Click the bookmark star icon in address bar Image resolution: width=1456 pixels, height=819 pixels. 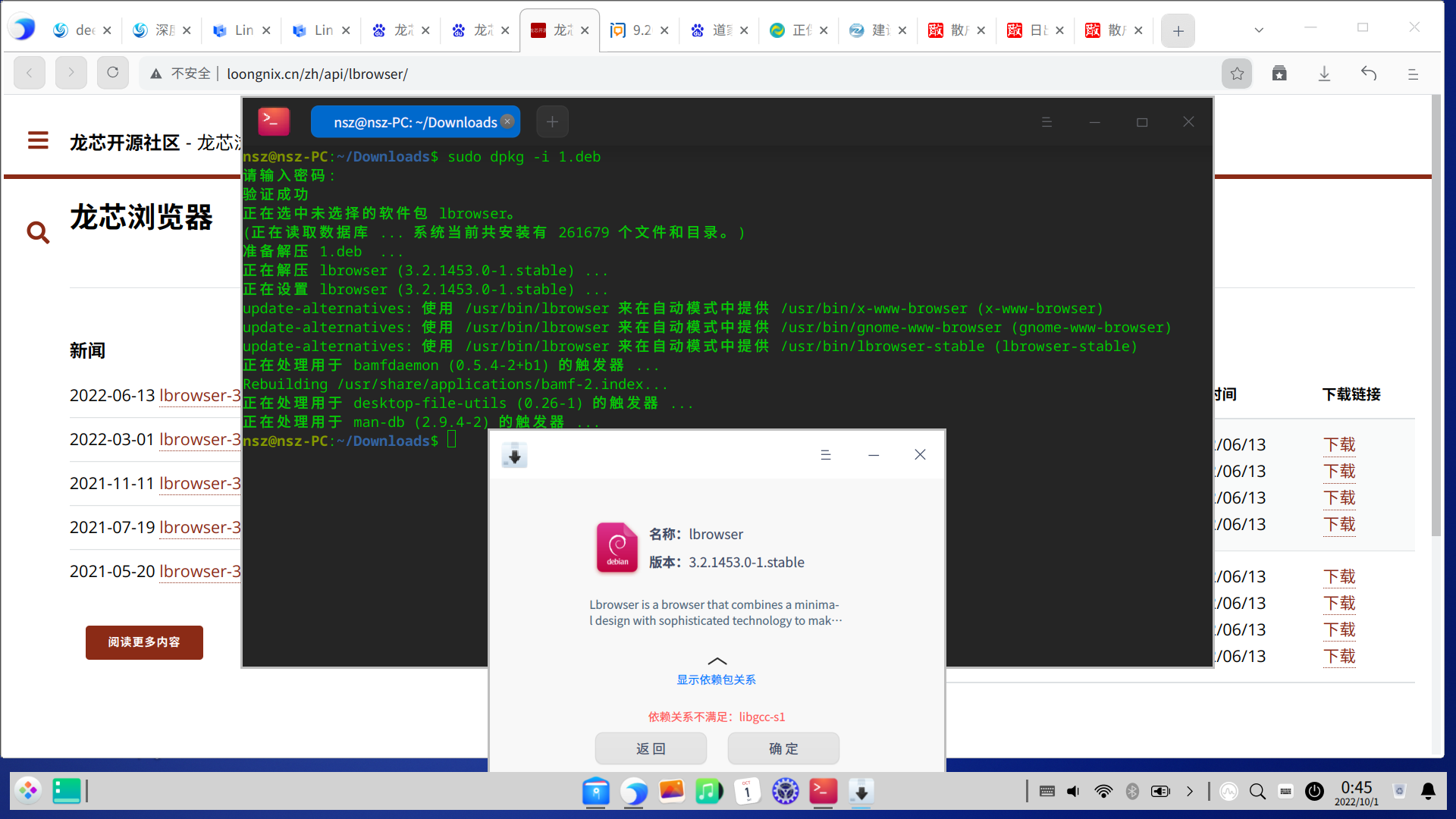click(1237, 74)
